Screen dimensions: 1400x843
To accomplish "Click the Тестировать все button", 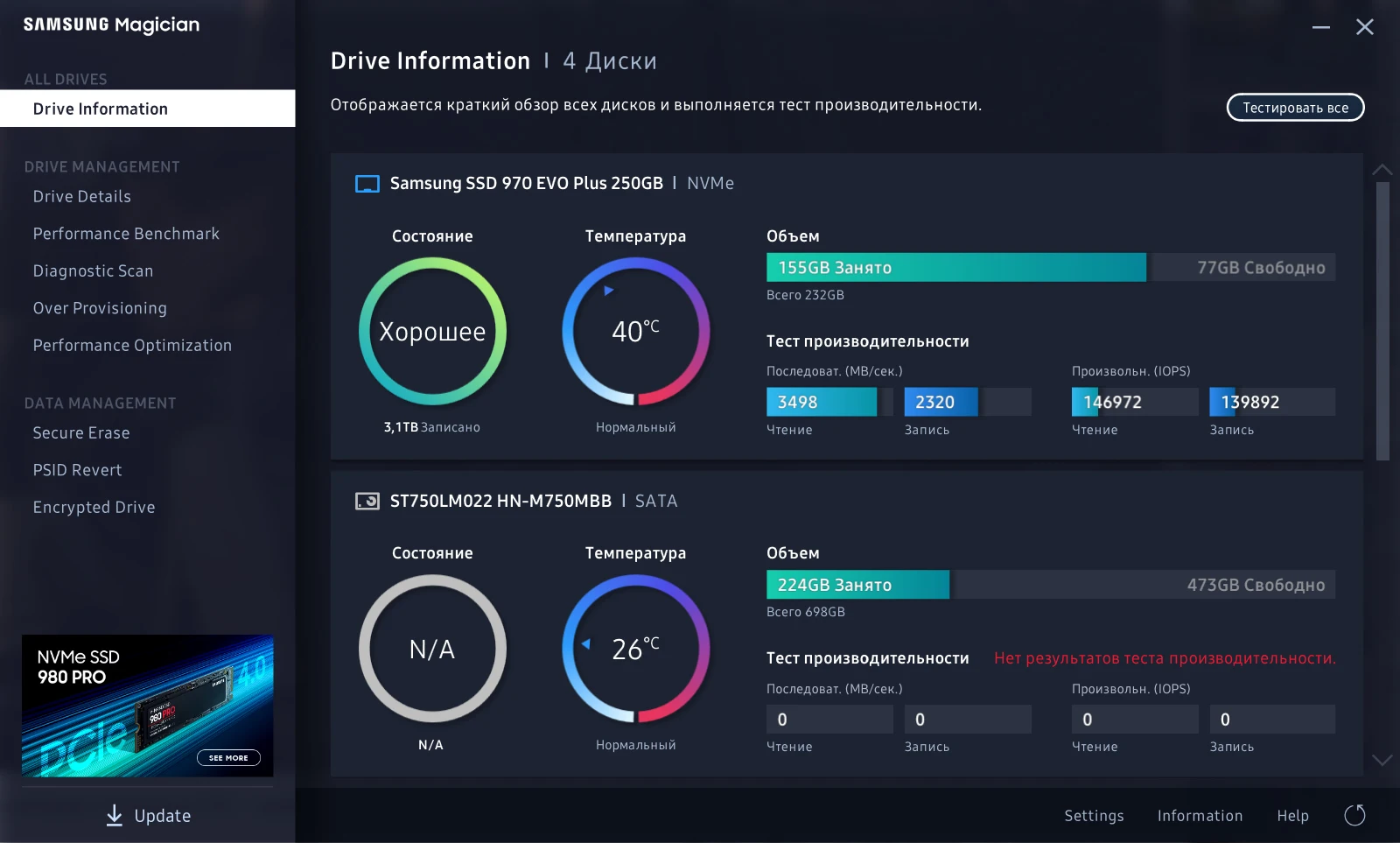I will pos(1296,108).
